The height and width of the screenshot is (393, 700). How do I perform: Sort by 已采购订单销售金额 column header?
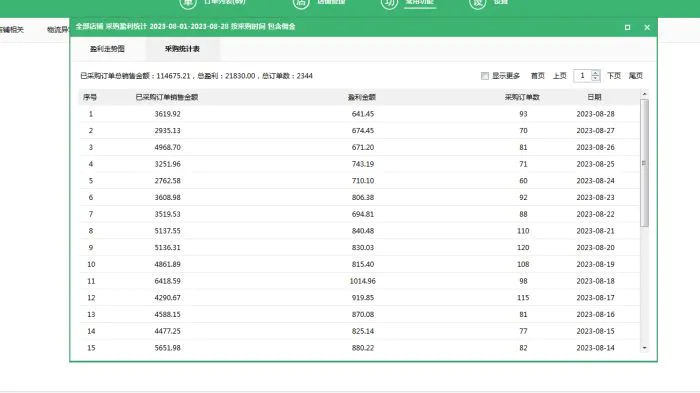click(x=167, y=97)
